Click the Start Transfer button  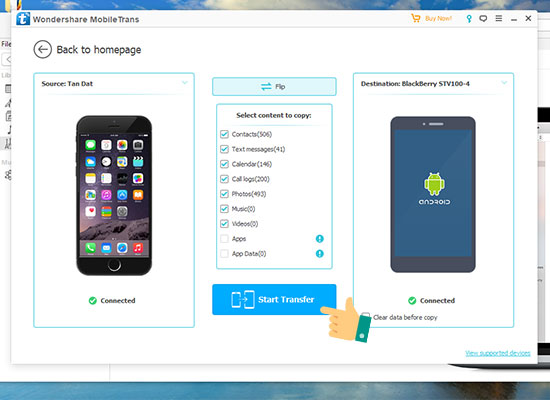pos(274,299)
